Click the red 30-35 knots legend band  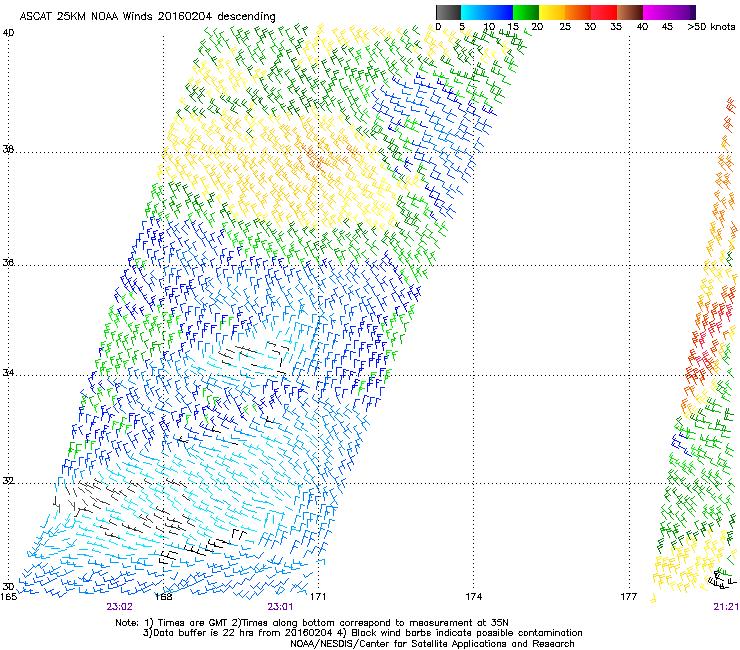[604, 12]
